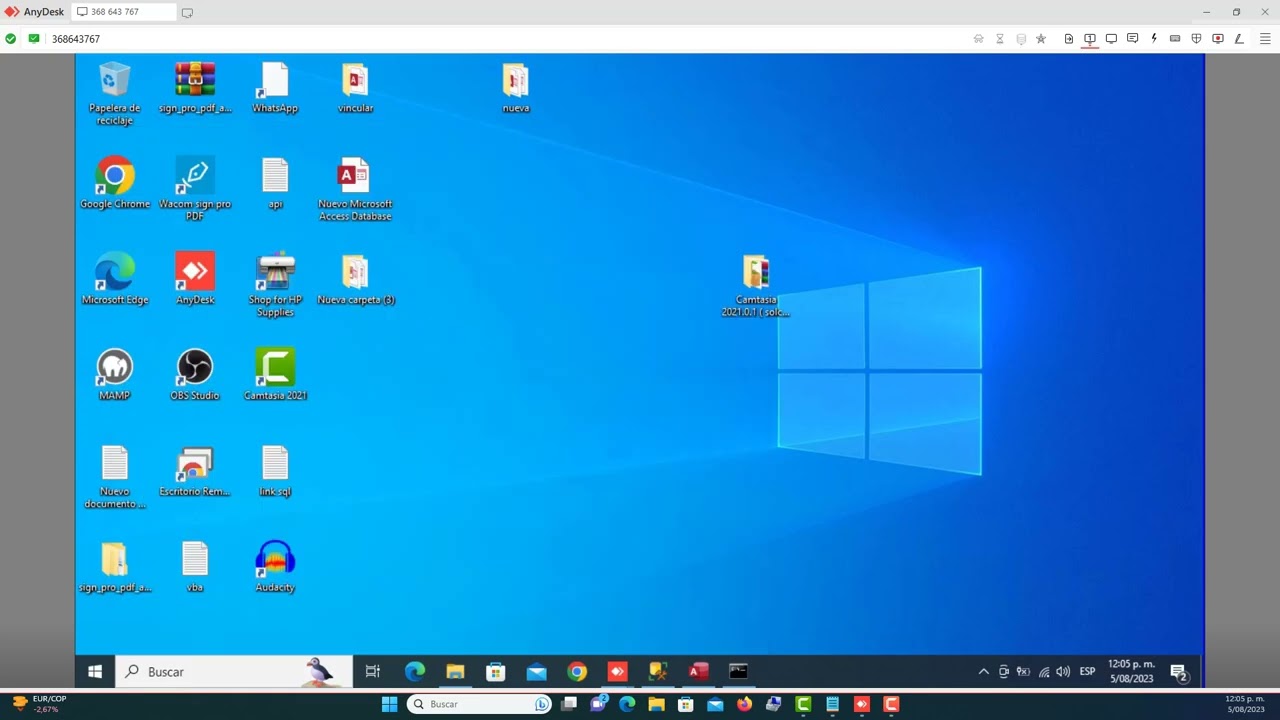Open the AnyDesk permissions shield icon
The image size is (1280, 720).
(x=1196, y=39)
